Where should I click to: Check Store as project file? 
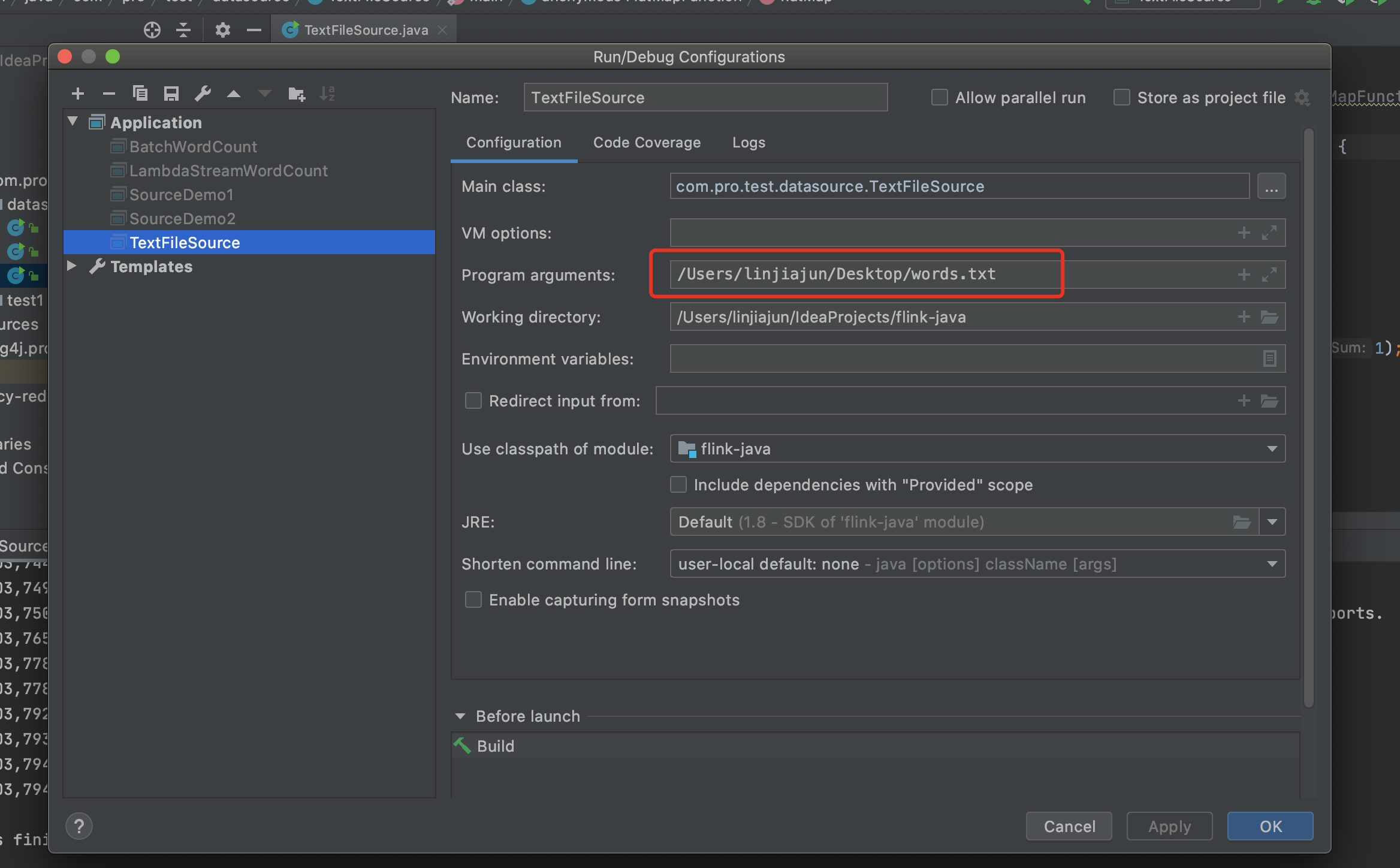1121,97
